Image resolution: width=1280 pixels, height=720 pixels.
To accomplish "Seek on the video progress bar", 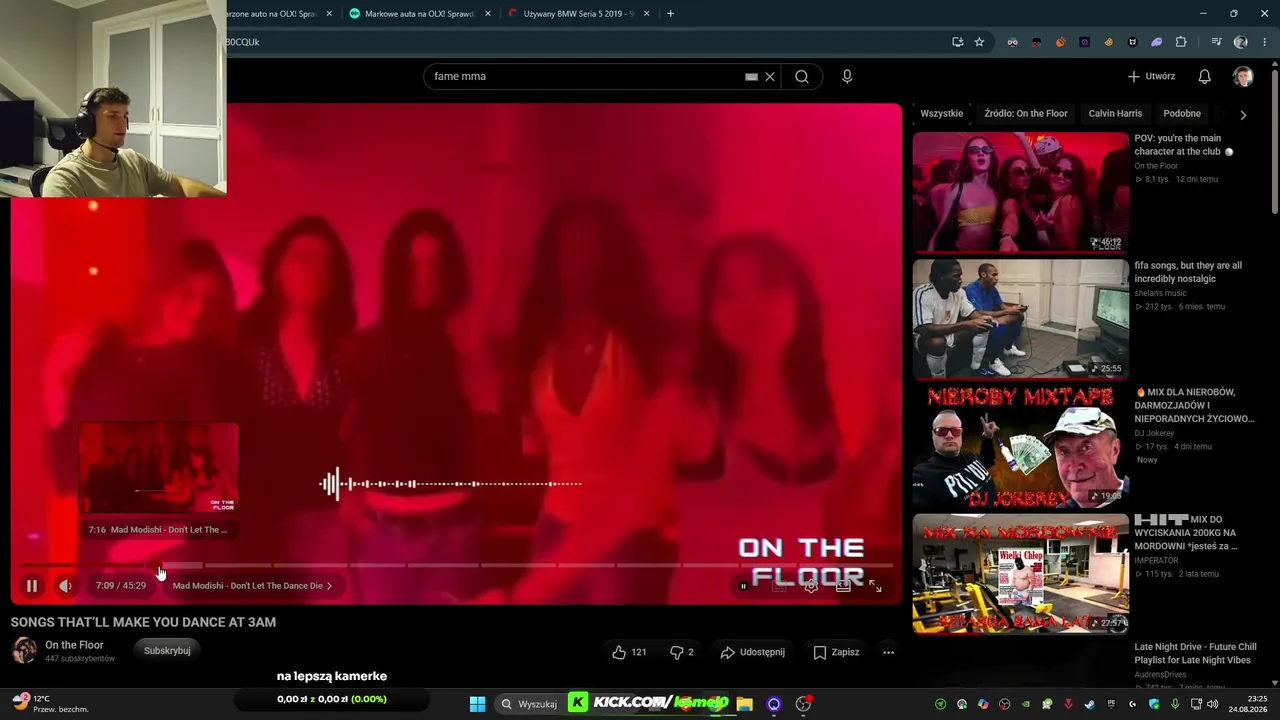I will 455,566.
